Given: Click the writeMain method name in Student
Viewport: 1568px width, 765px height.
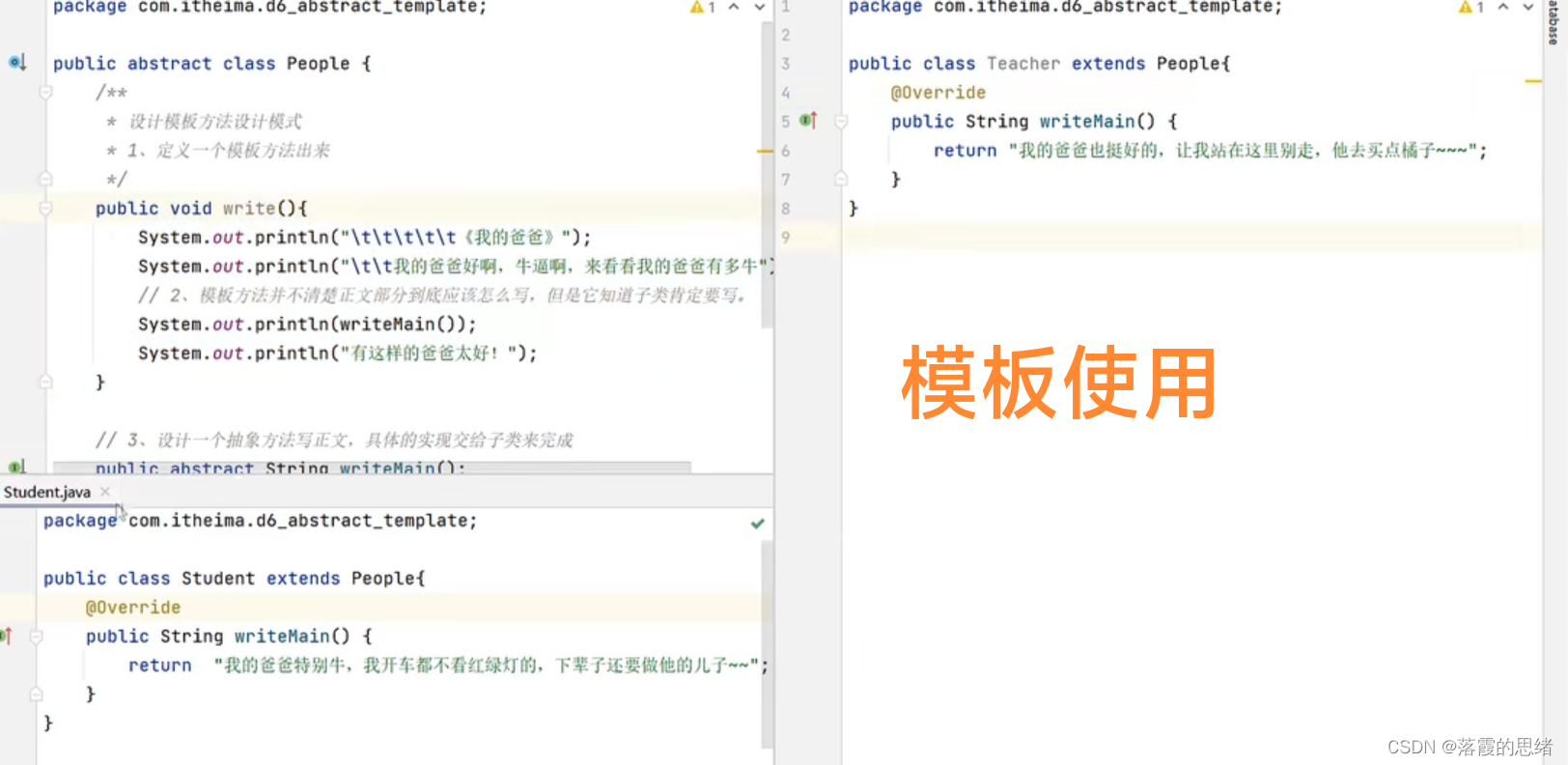Looking at the screenshot, I should tap(282, 637).
